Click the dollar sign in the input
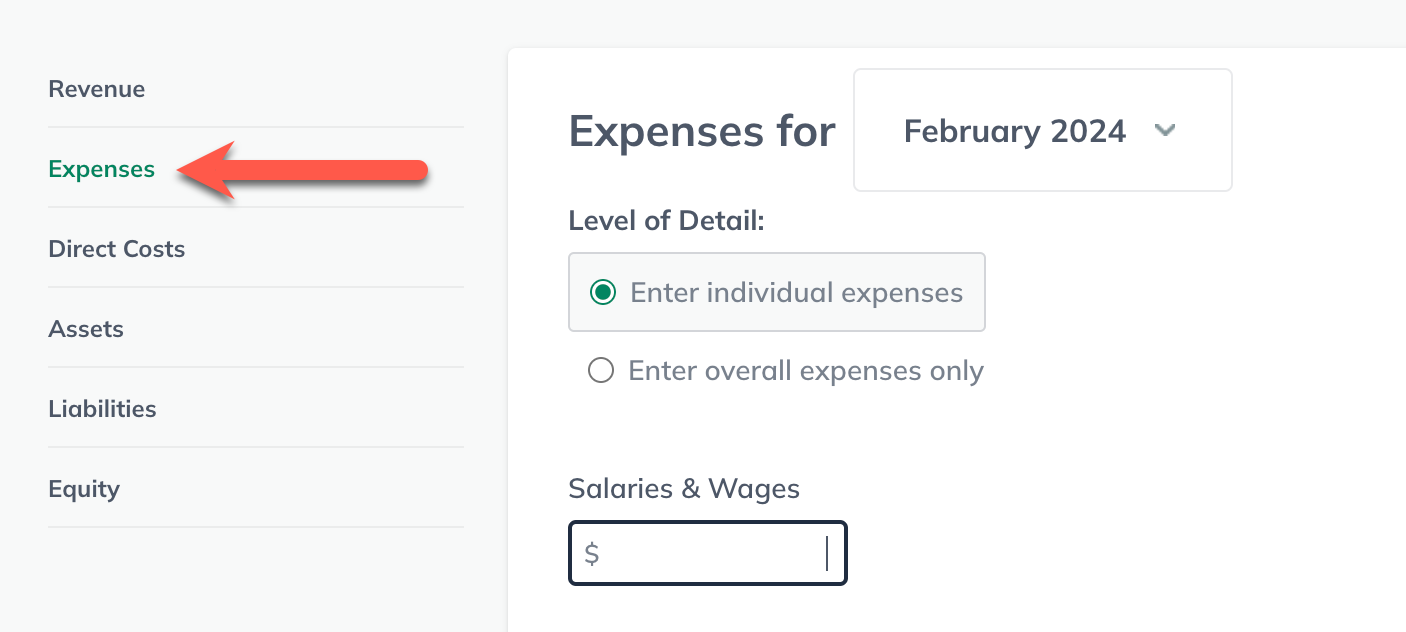The height and width of the screenshot is (632, 1406). coord(594,552)
